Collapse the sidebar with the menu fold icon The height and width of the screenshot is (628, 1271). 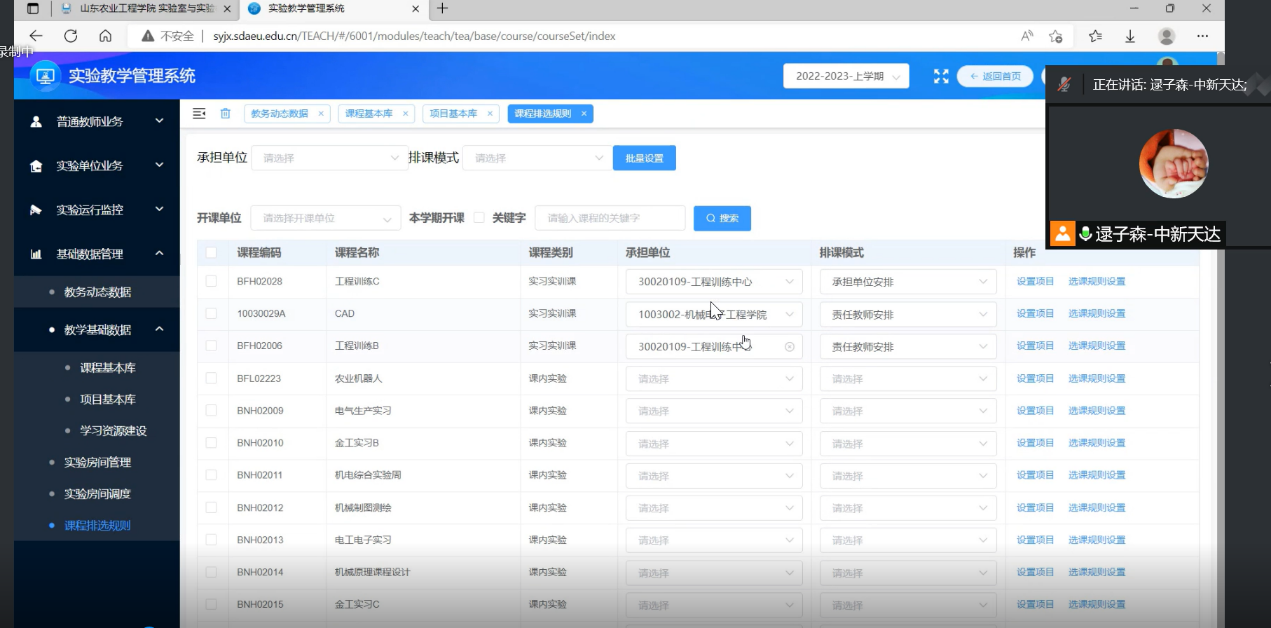click(198, 114)
